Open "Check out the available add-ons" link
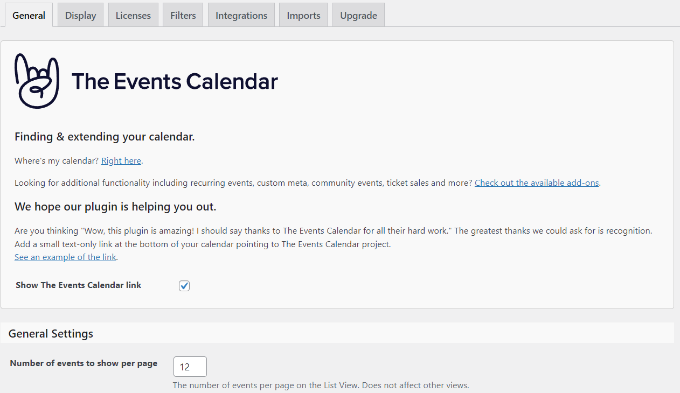The width and height of the screenshot is (680, 393). (x=537, y=183)
